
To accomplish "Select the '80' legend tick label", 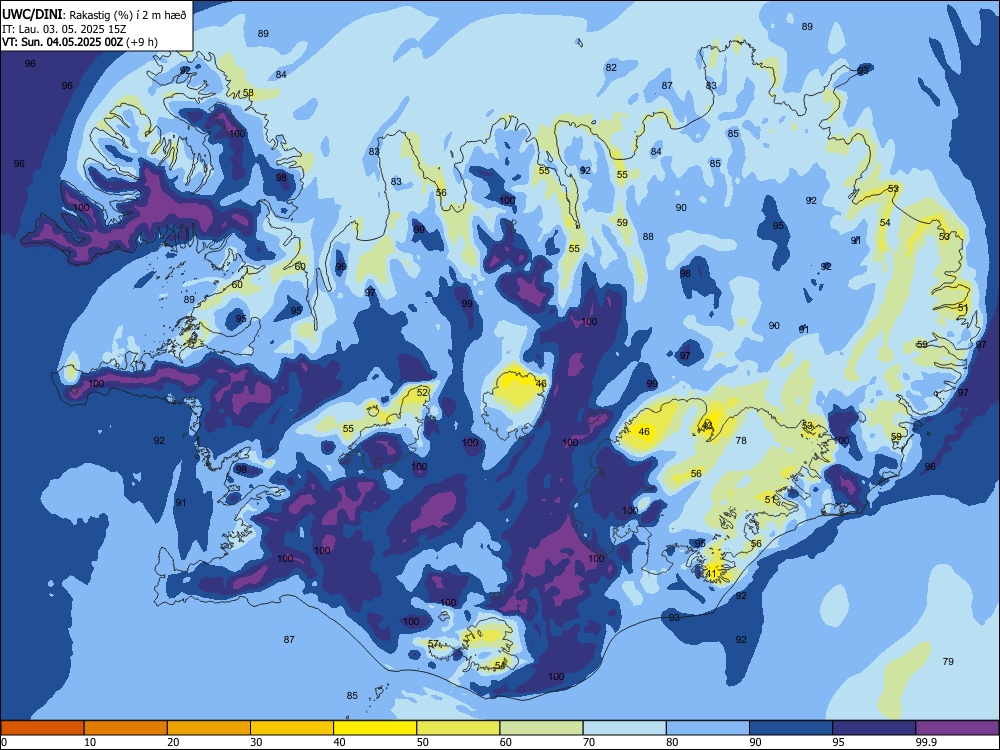I will click(672, 742).
